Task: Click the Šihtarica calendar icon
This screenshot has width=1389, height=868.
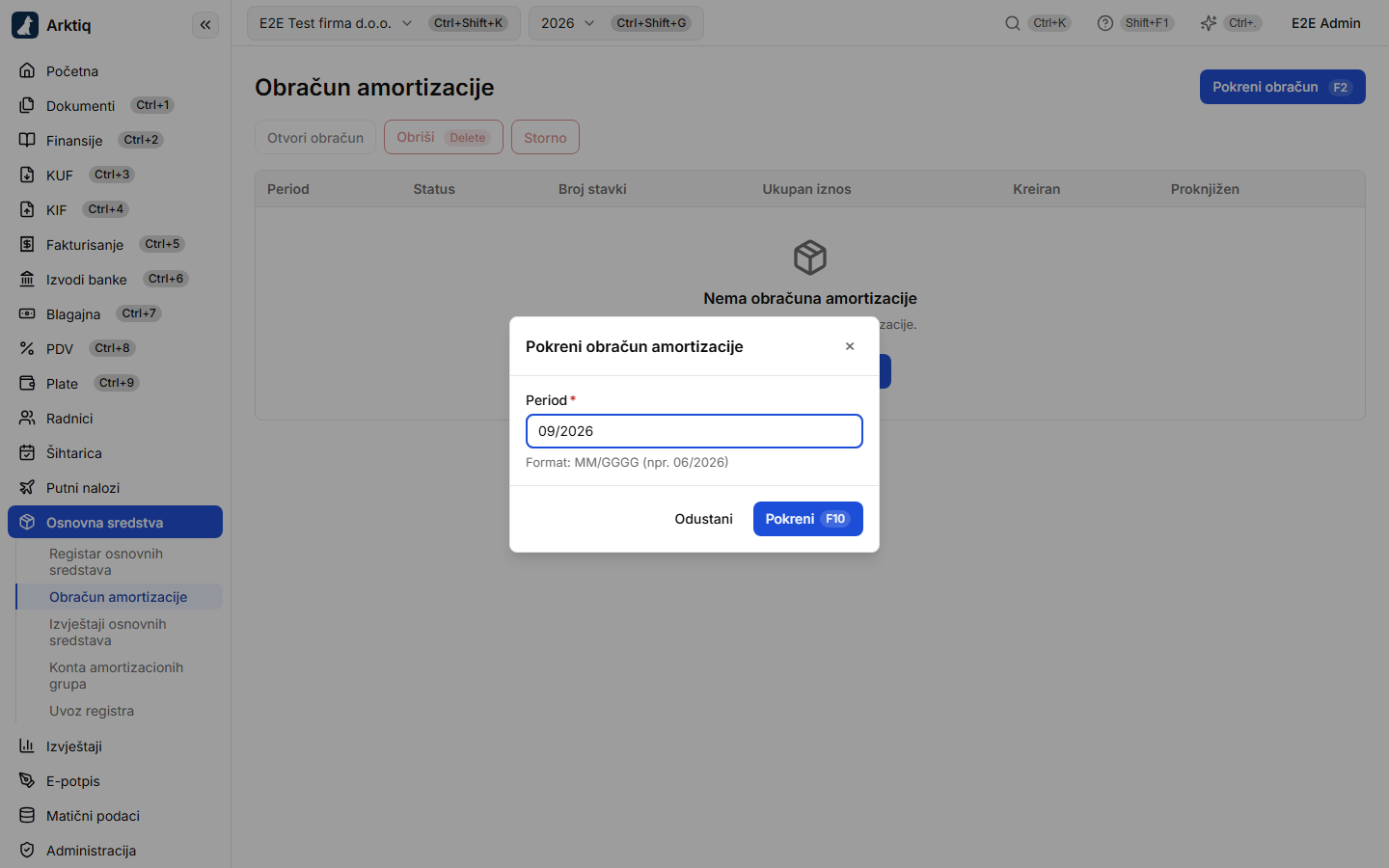Action: (x=27, y=452)
